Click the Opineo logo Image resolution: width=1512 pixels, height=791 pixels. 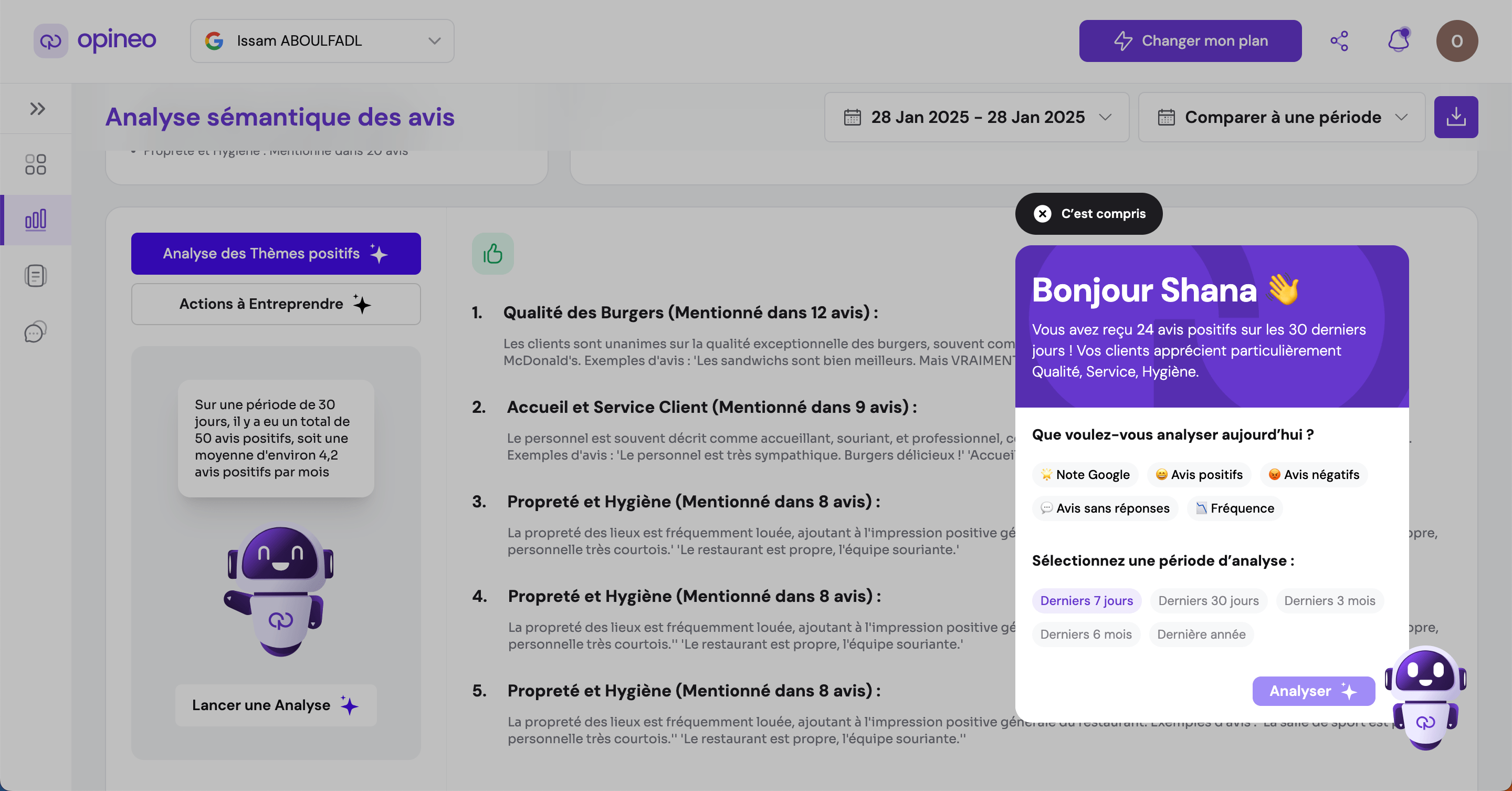click(96, 40)
